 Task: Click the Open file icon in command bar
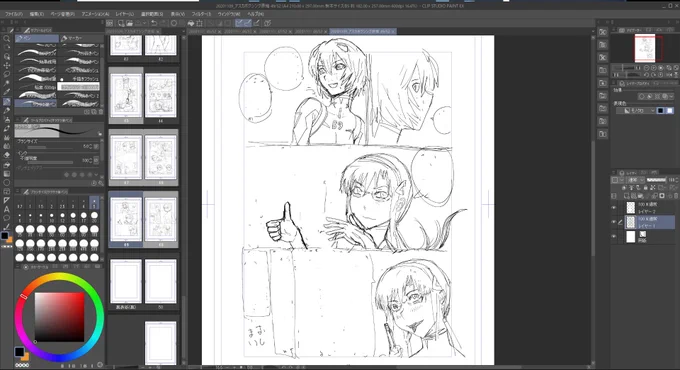[129, 23]
